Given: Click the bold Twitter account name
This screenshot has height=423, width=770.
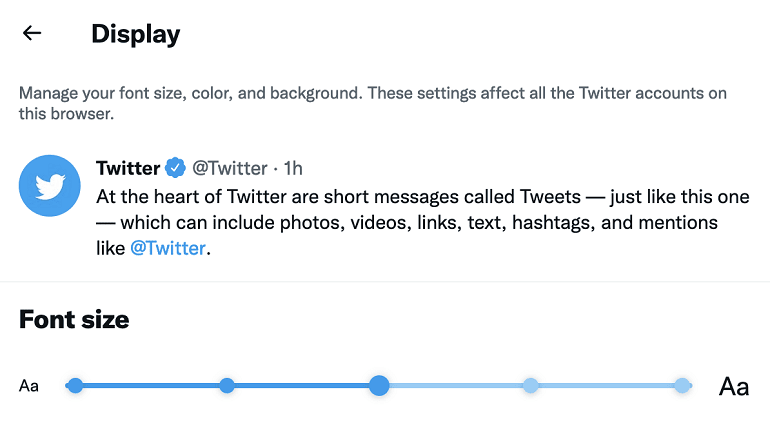Looking at the screenshot, I should coord(128,168).
